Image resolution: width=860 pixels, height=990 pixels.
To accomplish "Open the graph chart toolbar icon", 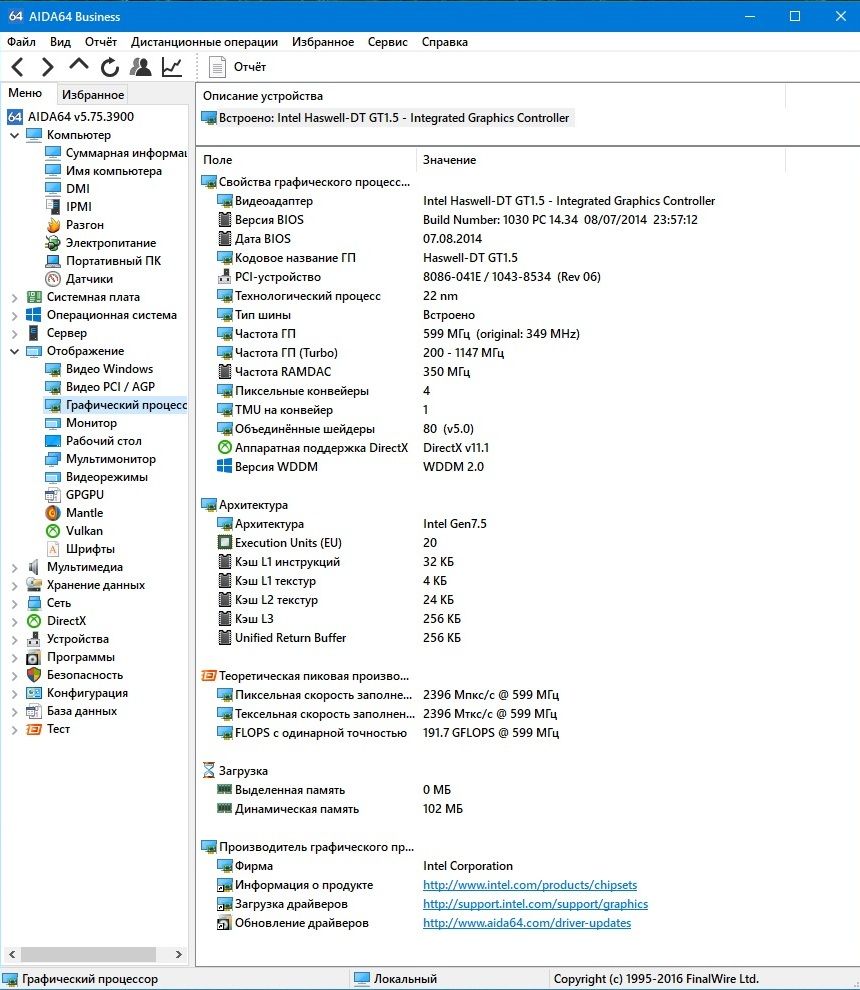I will [x=172, y=67].
